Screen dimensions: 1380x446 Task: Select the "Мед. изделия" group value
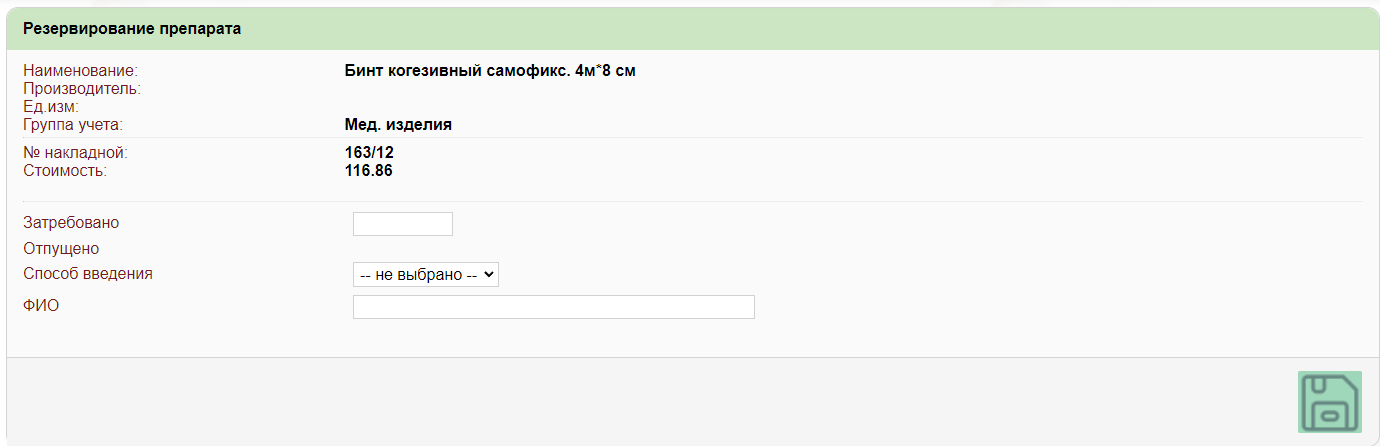click(398, 125)
